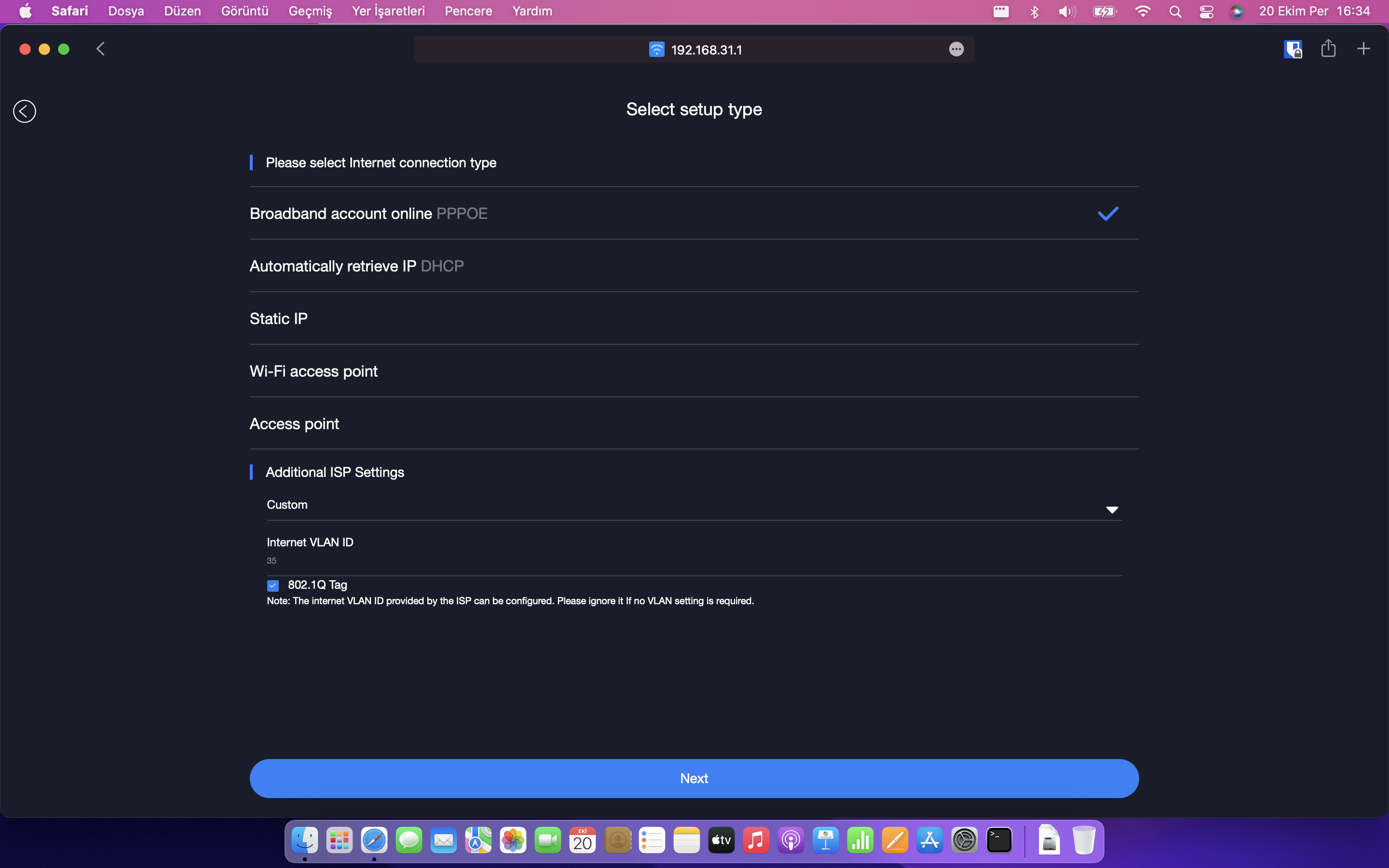The image size is (1389, 868).
Task: Click the Wi-Fi status icon
Action: pos(1142,12)
